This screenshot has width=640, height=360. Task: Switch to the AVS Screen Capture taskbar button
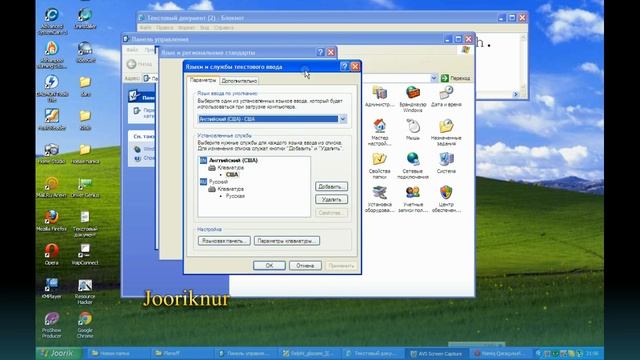(438, 353)
